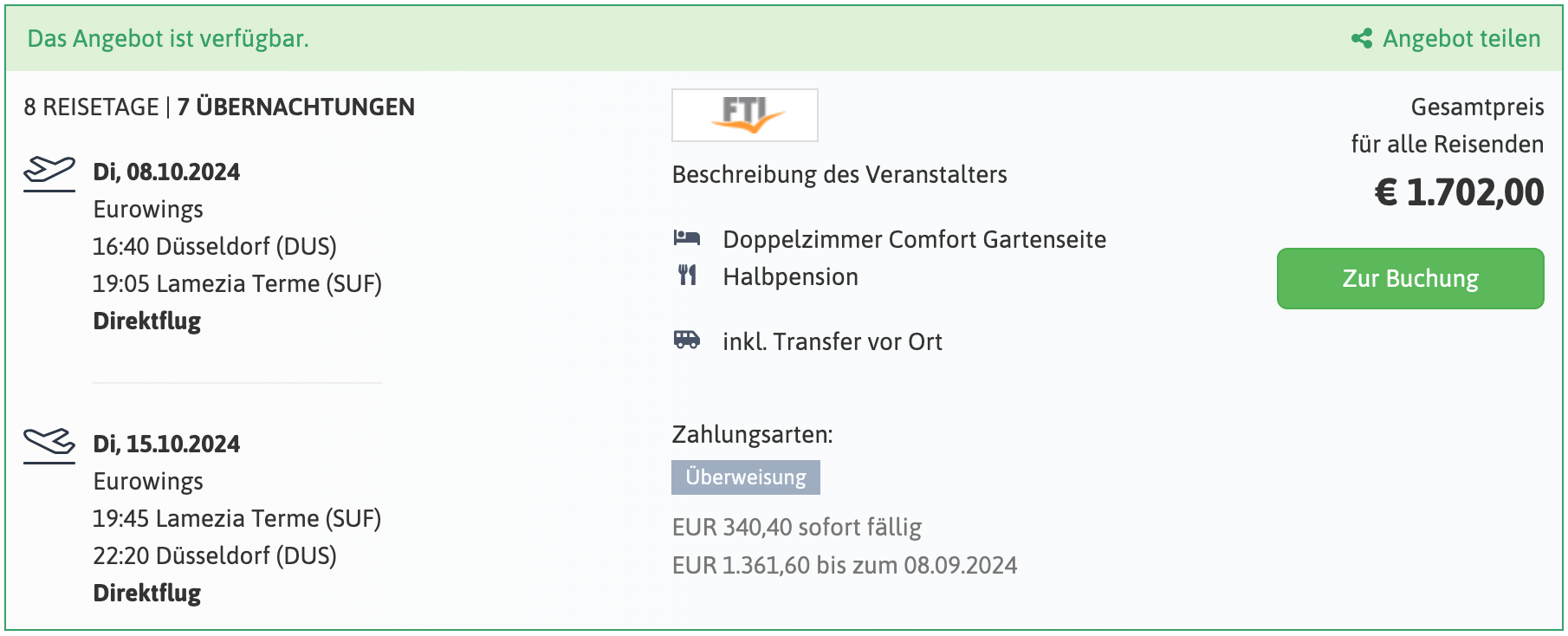Click the bed icon for room type
The image size is (1568, 636).
(687, 237)
